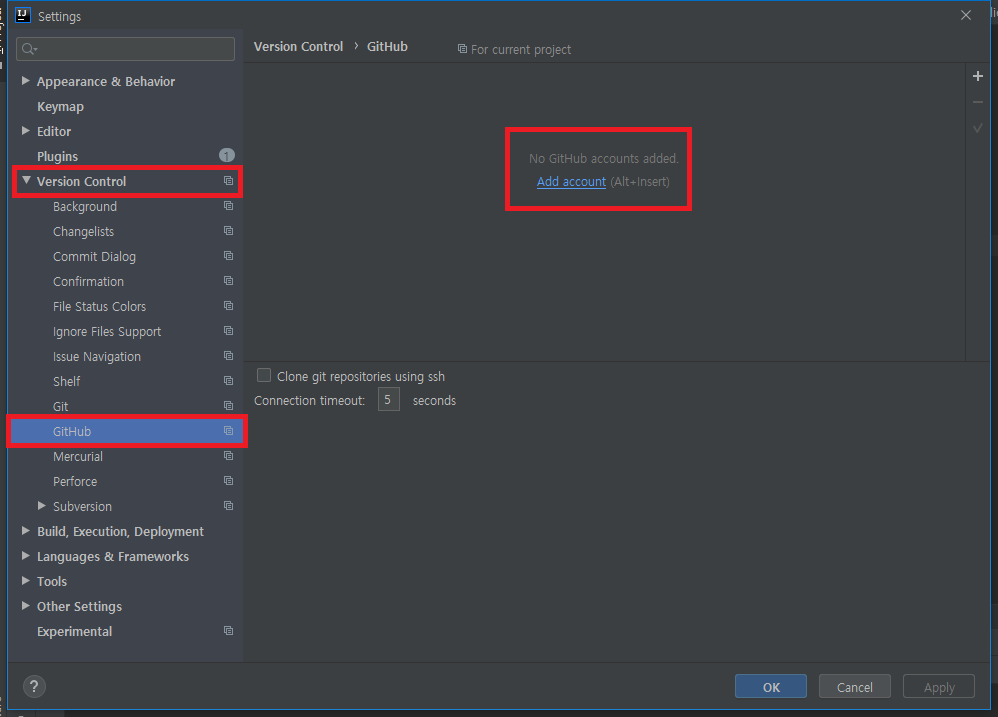Click Version Control in the breadcrumb
998x717 pixels.
[298, 46]
